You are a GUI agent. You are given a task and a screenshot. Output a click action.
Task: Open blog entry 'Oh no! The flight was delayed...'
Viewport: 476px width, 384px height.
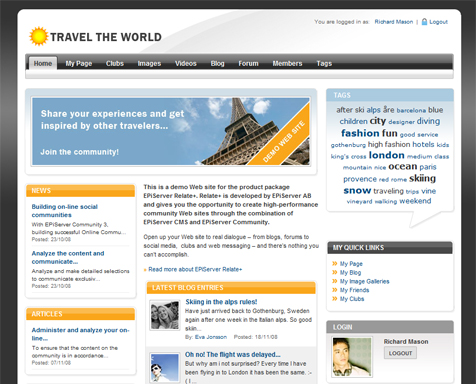click(x=233, y=354)
